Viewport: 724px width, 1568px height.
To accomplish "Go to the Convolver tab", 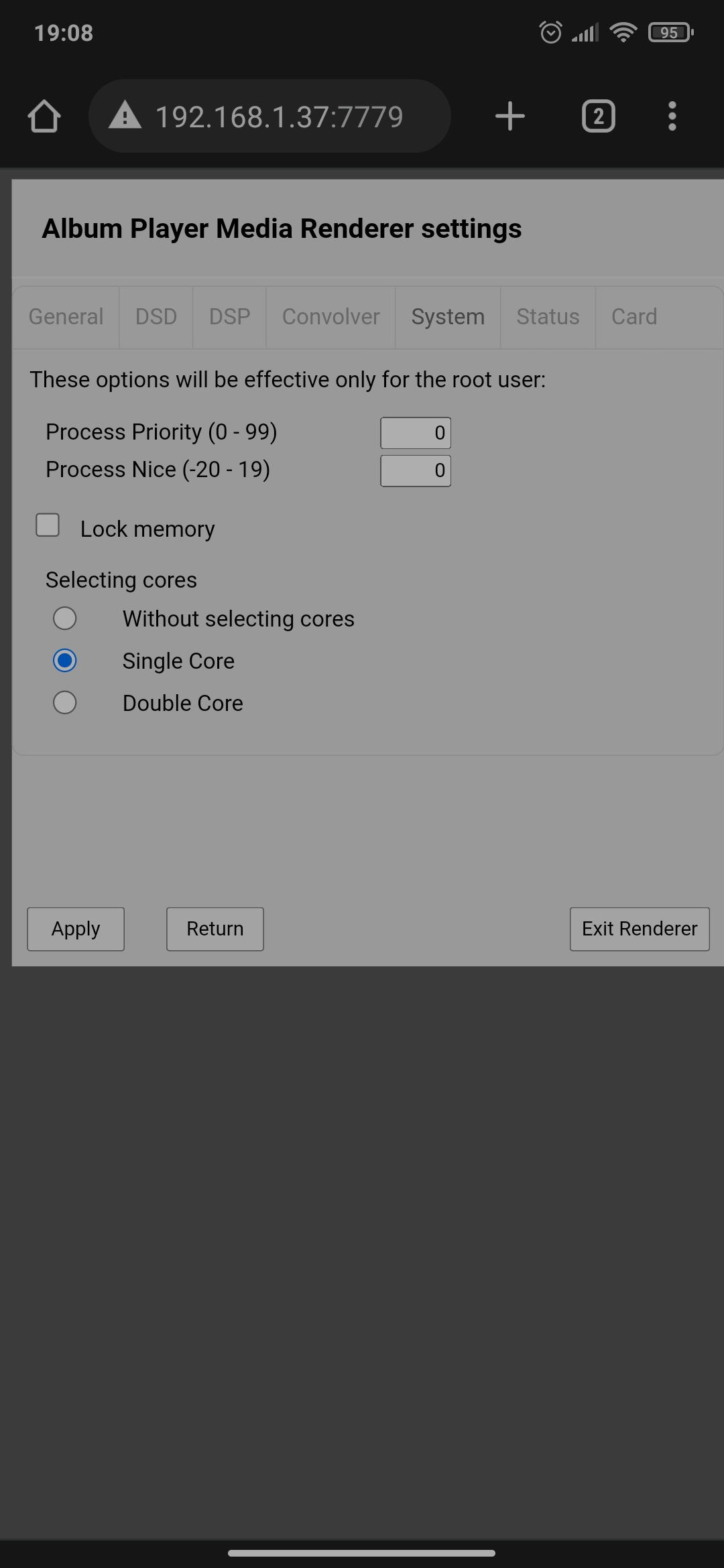I will coord(331,317).
